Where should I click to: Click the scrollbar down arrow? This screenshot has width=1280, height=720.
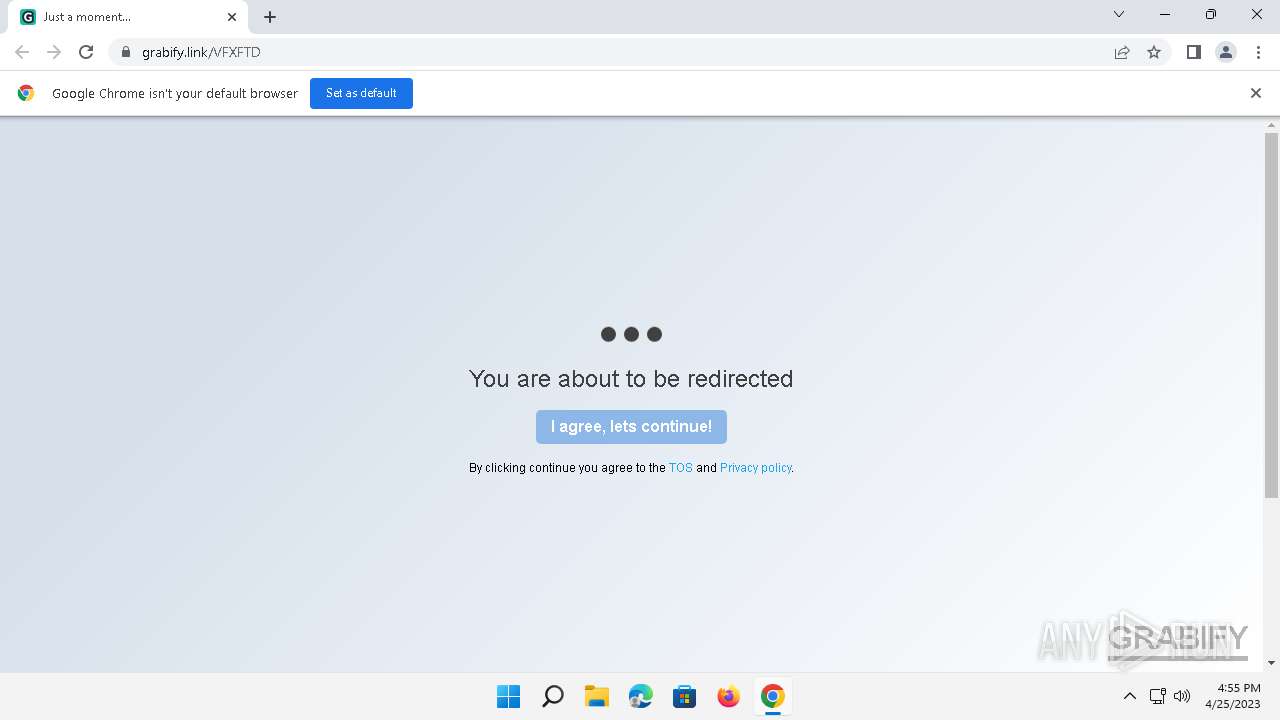(1271, 662)
